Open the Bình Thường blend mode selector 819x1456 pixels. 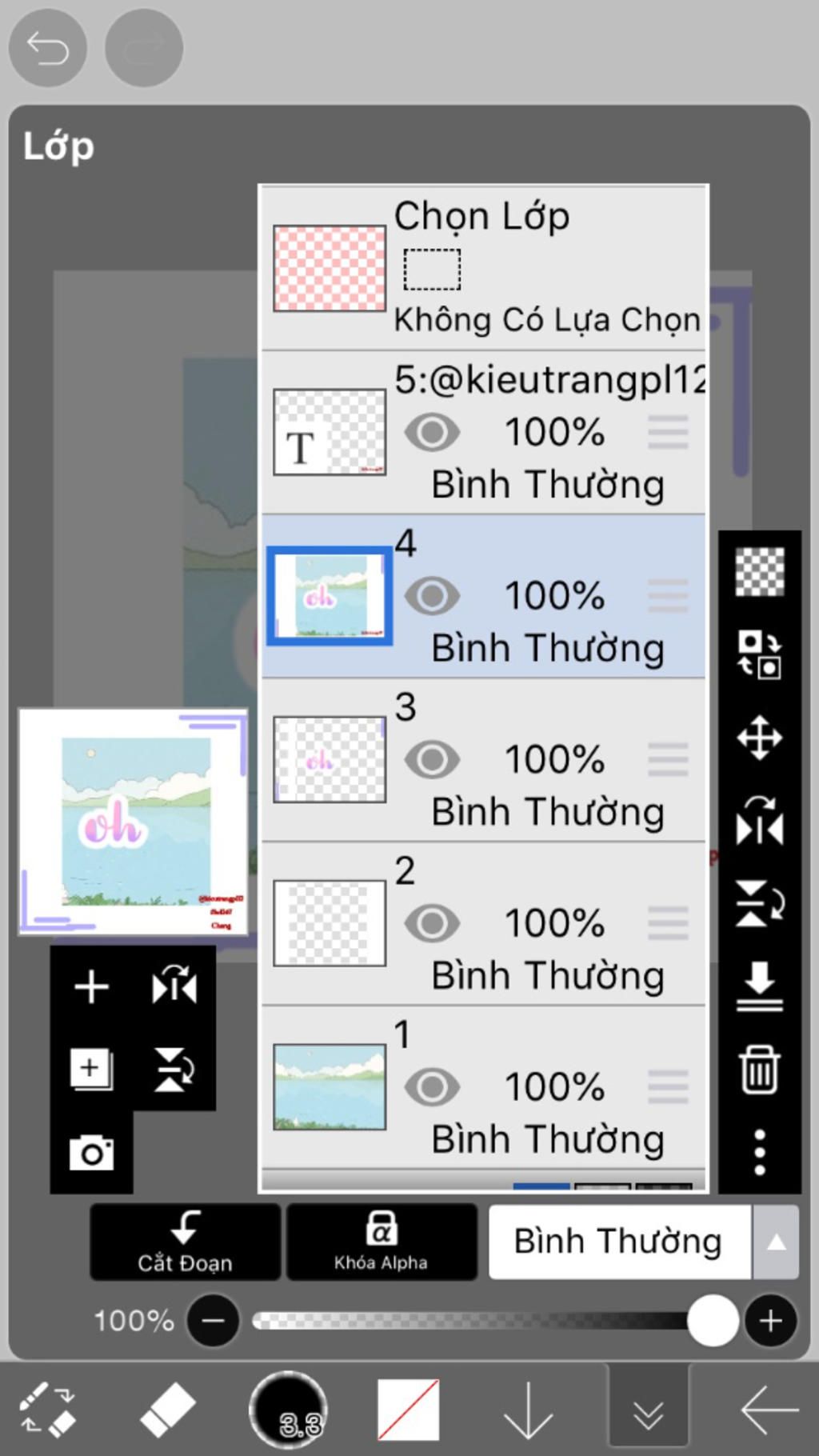pyautogui.click(x=618, y=1242)
